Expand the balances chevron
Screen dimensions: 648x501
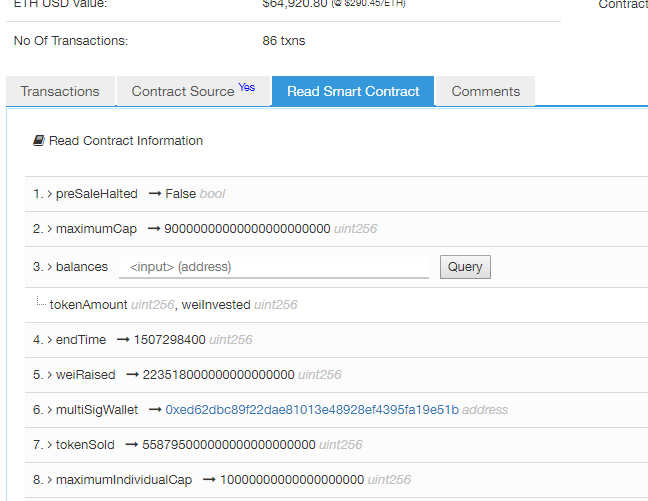50,267
